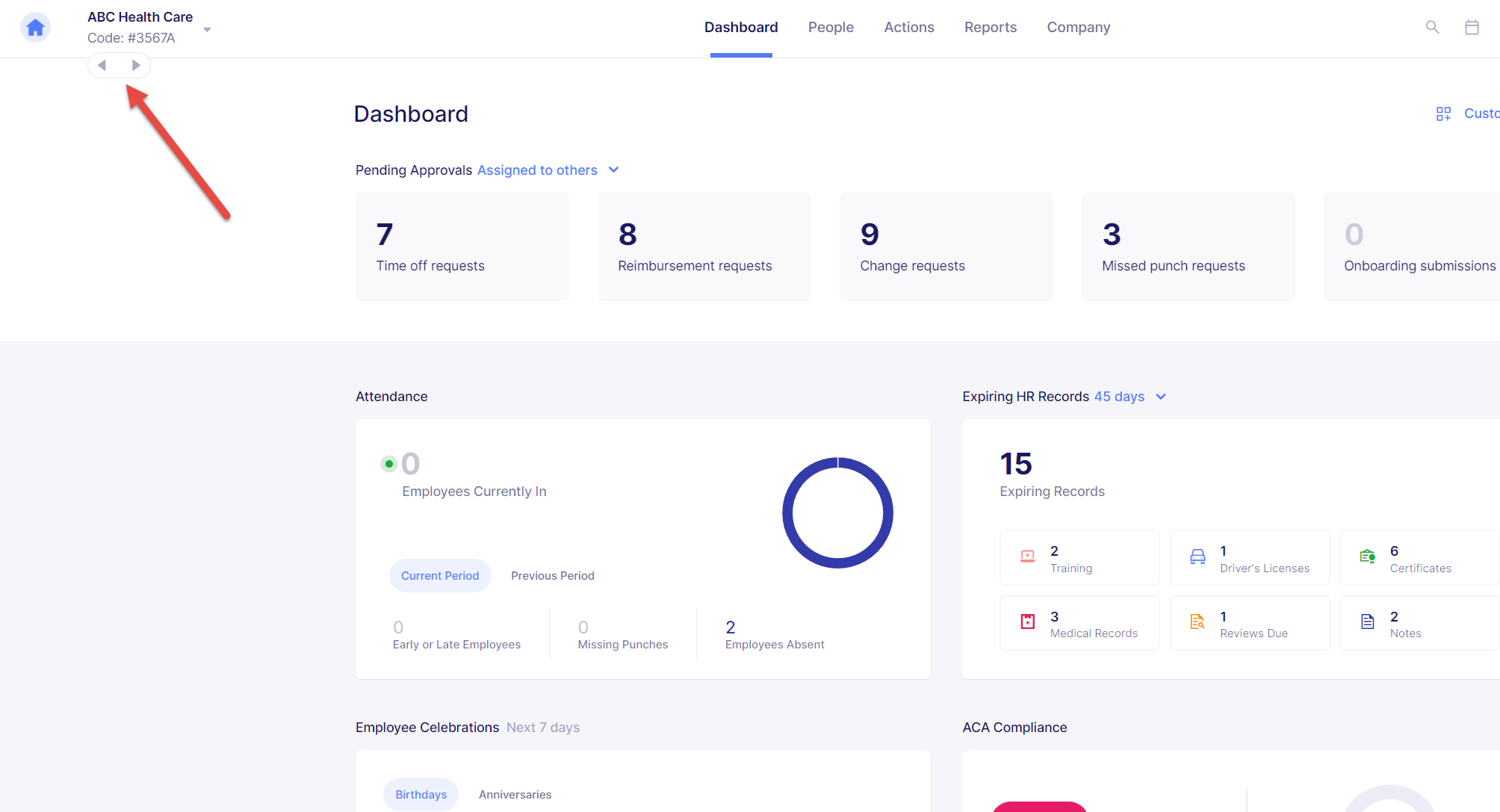Click the Employees Absent count
The image size is (1500, 812).
(731, 627)
